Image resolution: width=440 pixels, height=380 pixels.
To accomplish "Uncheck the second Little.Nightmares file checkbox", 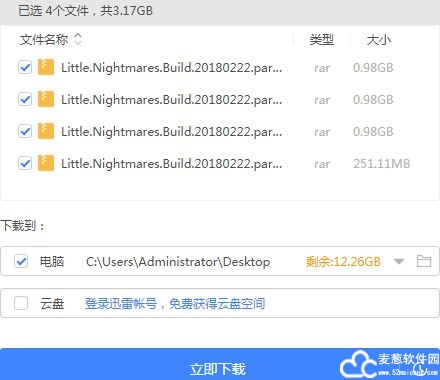I will (25, 99).
